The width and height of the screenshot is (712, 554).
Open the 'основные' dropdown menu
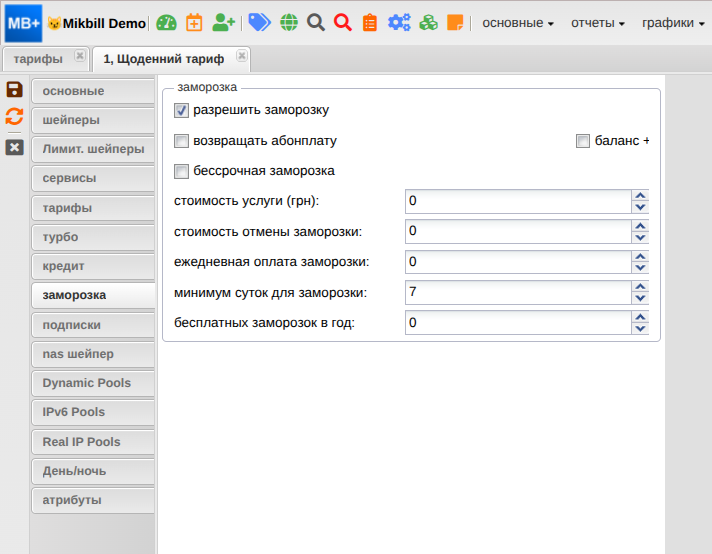(518, 22)
